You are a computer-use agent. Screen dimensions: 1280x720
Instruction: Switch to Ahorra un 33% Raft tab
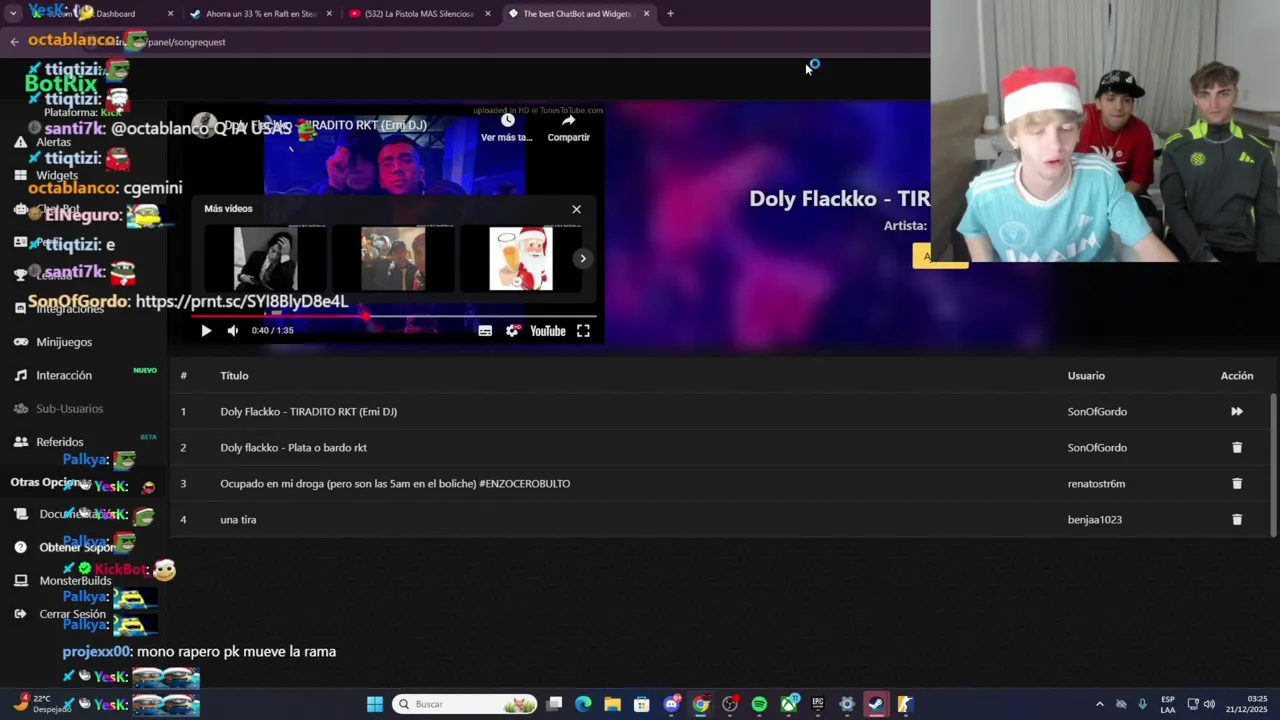[261, 14]
